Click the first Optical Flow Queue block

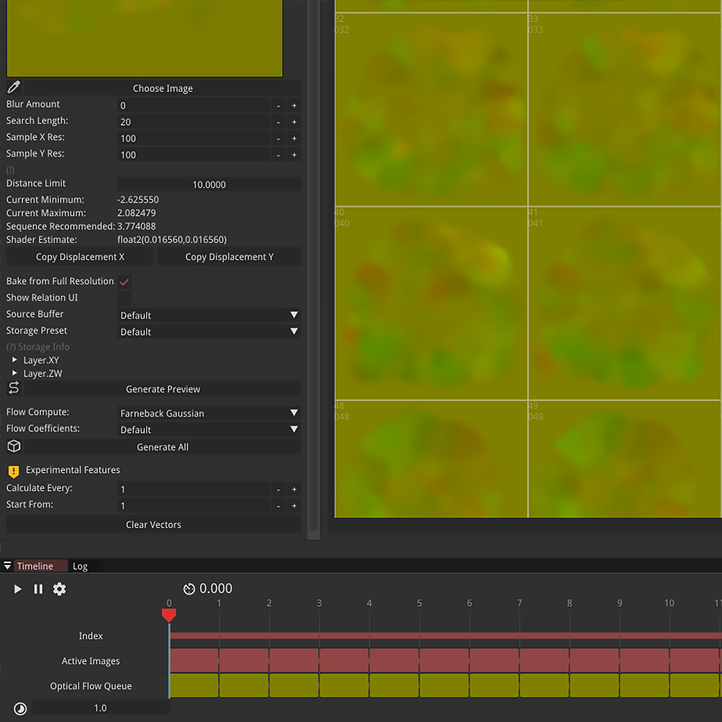click(194, 686)
